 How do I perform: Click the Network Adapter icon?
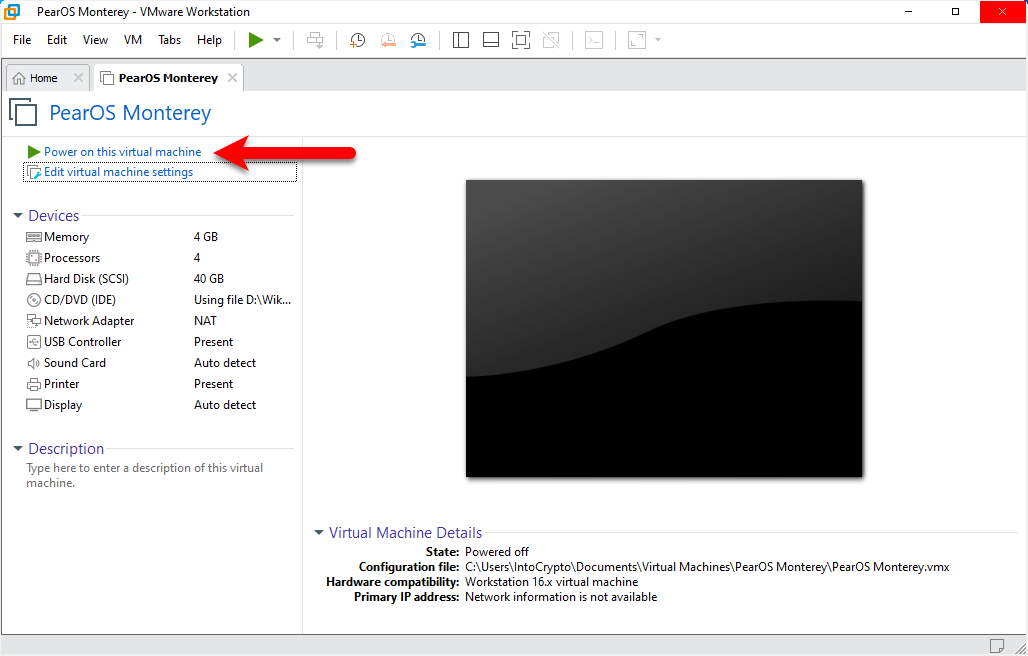coord(33,321)
